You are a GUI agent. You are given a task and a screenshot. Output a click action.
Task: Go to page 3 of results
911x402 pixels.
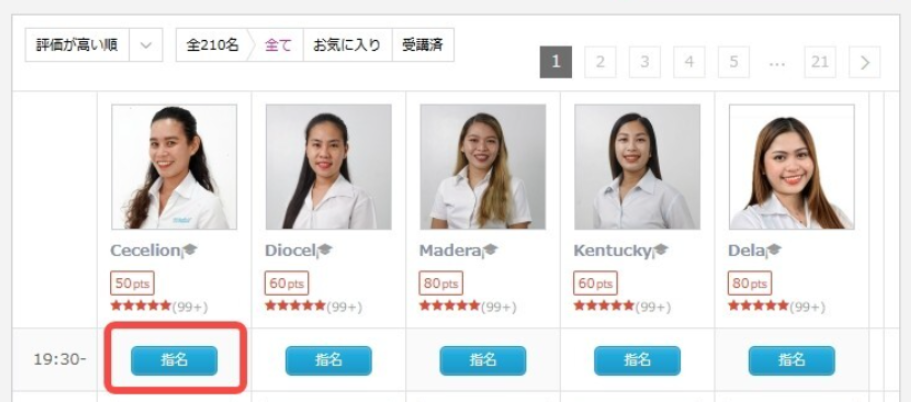645,62
